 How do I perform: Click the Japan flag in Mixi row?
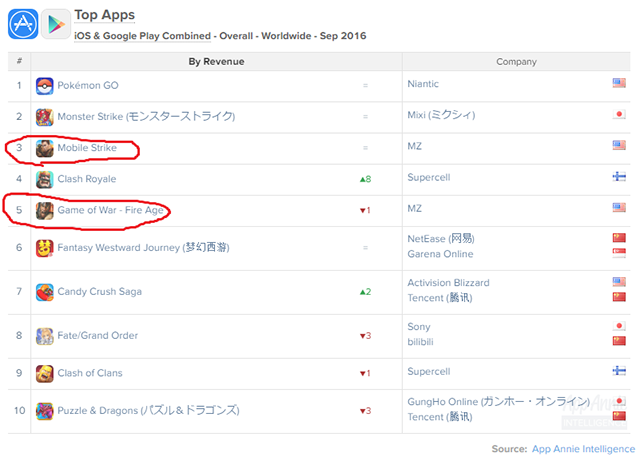(x=619, y=114)
